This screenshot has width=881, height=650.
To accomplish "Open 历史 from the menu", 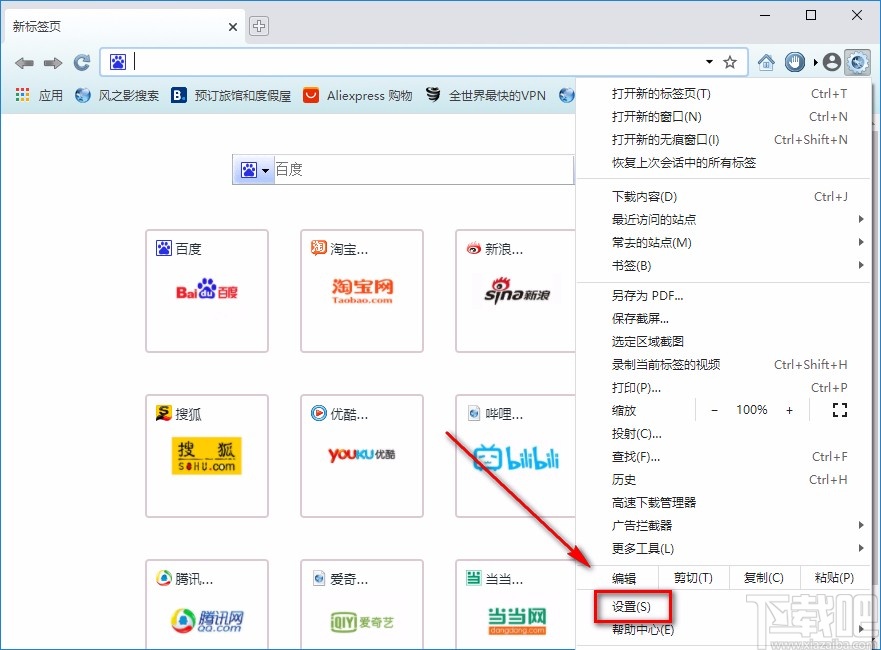I will tap(724, 480).
